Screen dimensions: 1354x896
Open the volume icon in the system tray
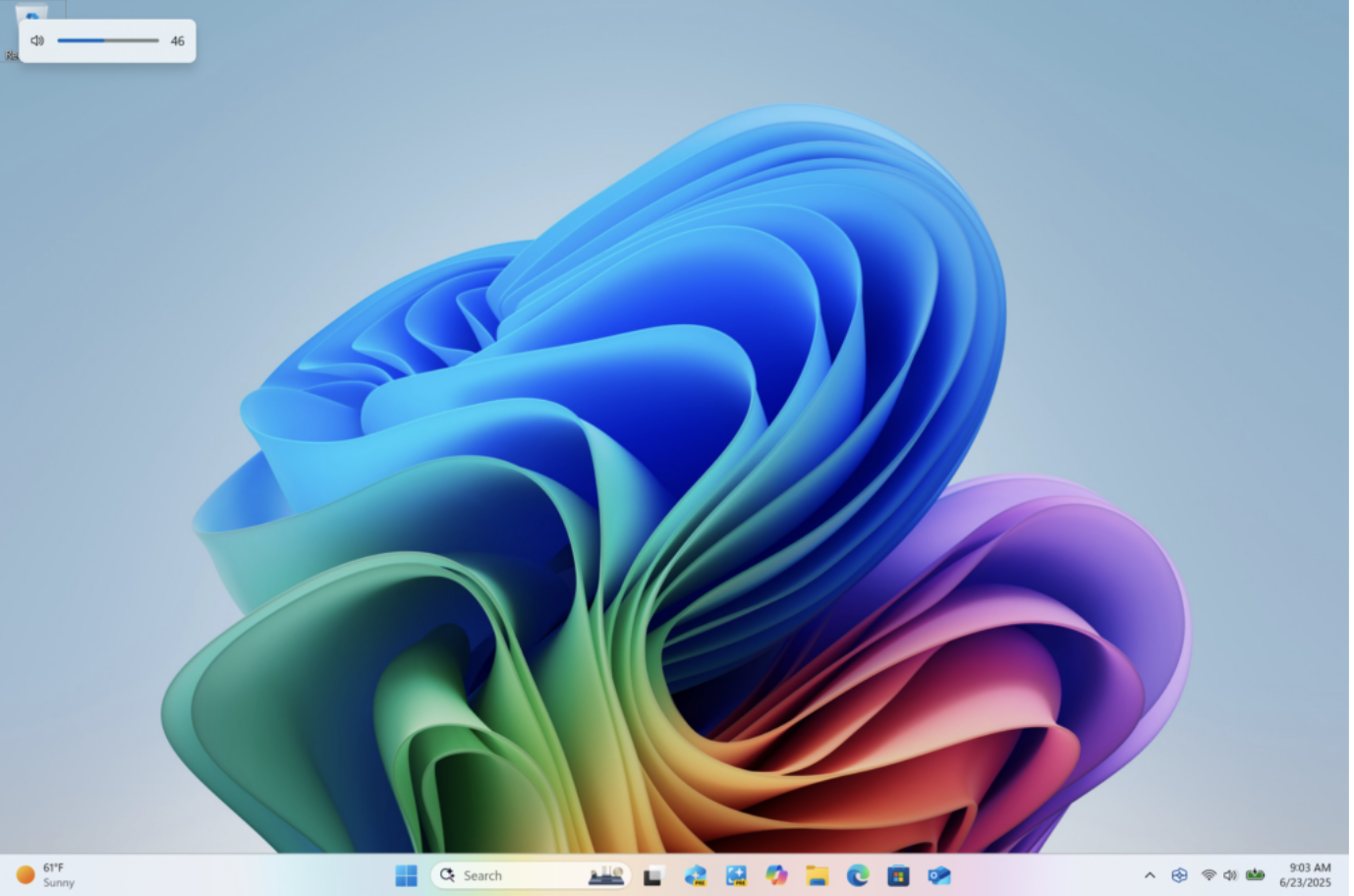pos(1230,874)
